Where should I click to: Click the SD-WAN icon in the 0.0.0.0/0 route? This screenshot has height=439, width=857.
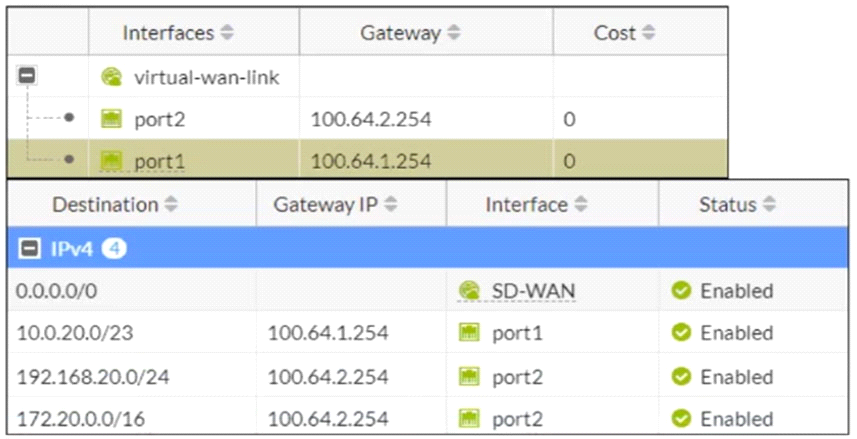pos(469,291)
